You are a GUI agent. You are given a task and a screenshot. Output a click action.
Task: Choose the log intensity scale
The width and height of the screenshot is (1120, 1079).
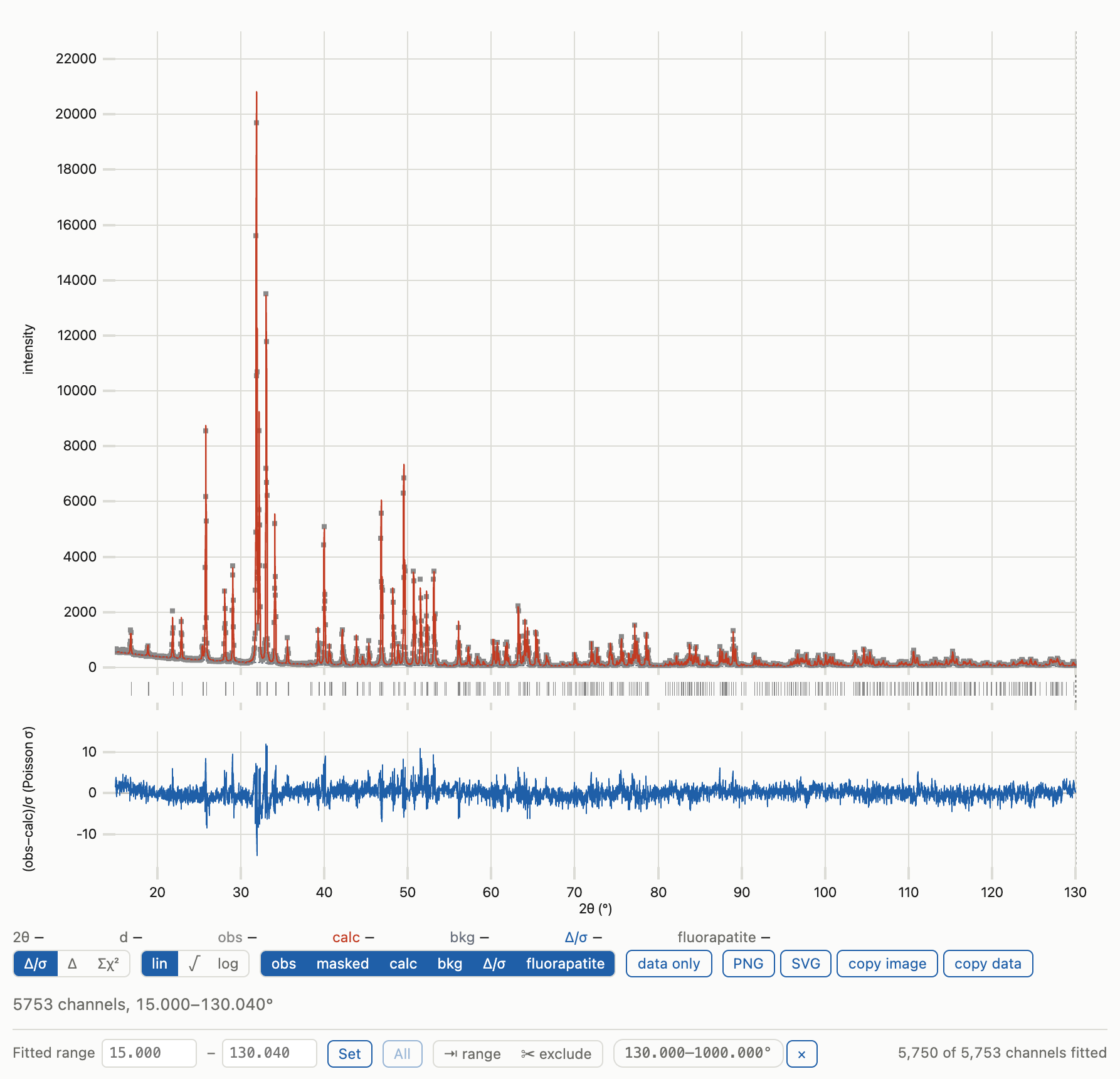click(228, 964)
